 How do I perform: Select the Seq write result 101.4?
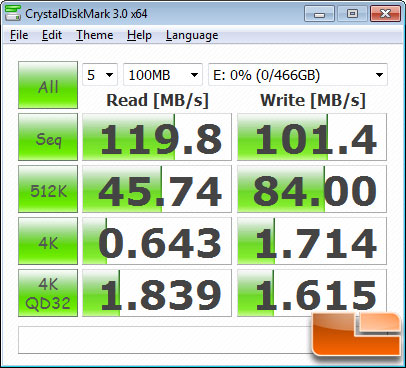(x=312, y=137)
